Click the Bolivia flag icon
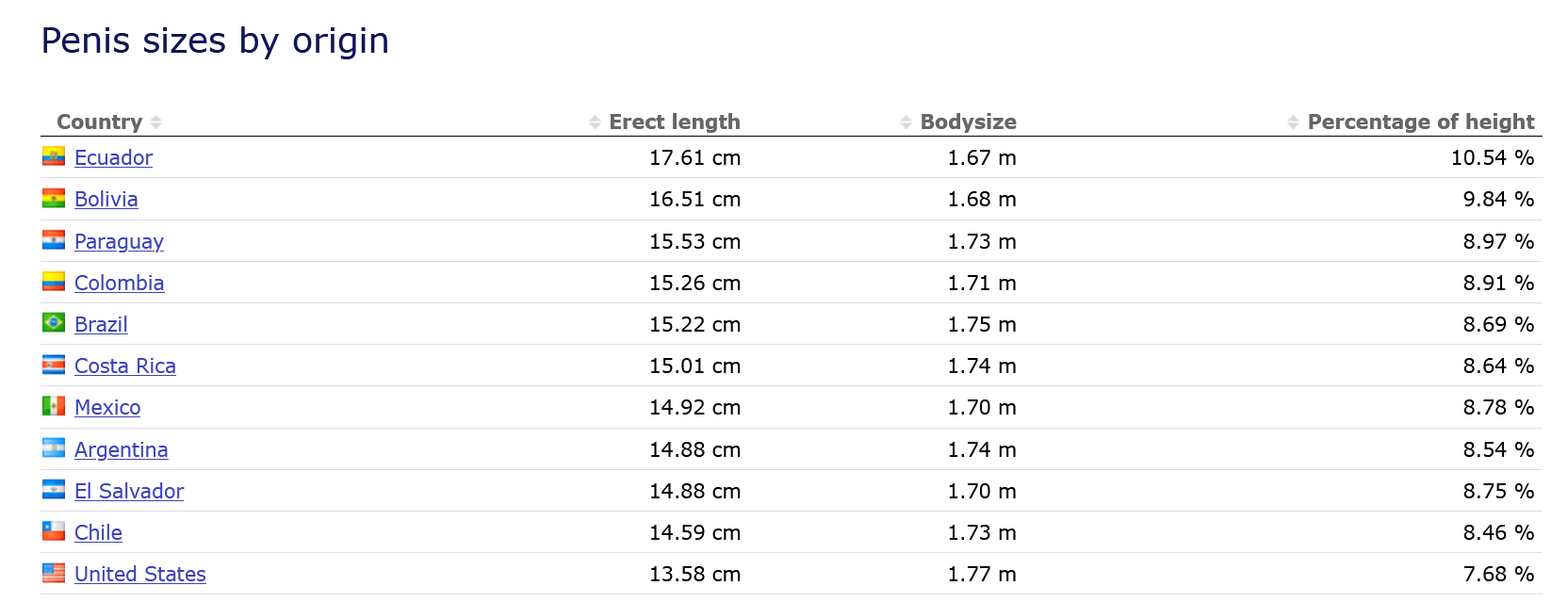 54,198
